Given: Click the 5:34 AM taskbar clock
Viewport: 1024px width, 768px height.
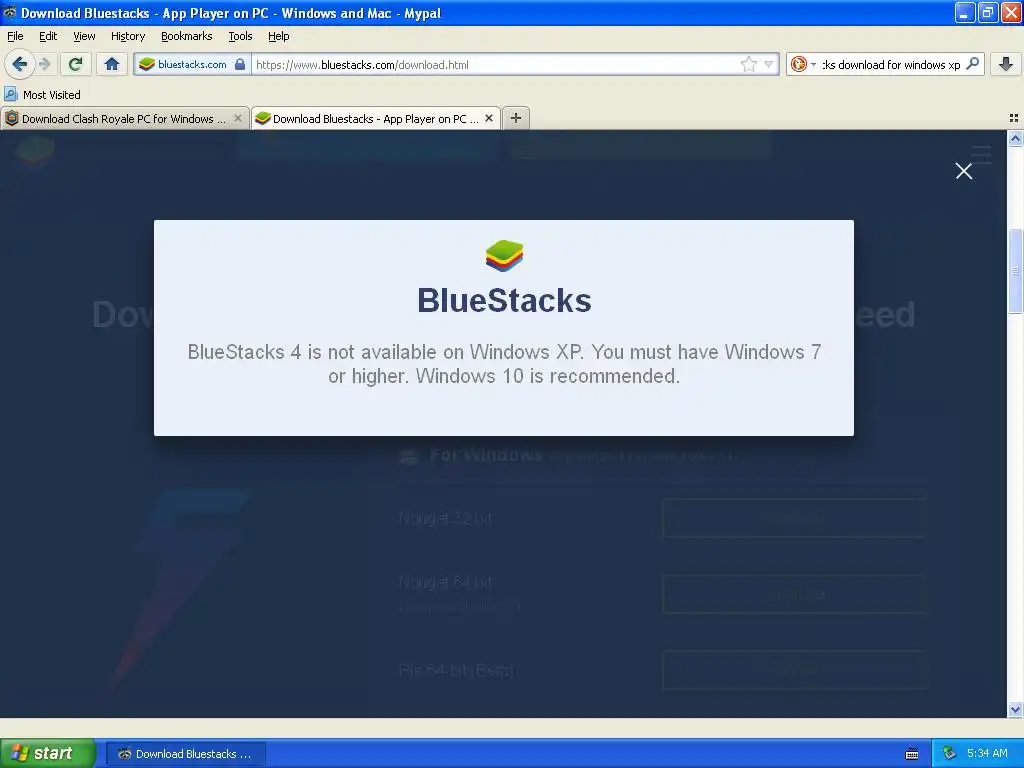Looking at the screenshot, I should (987, 753).
